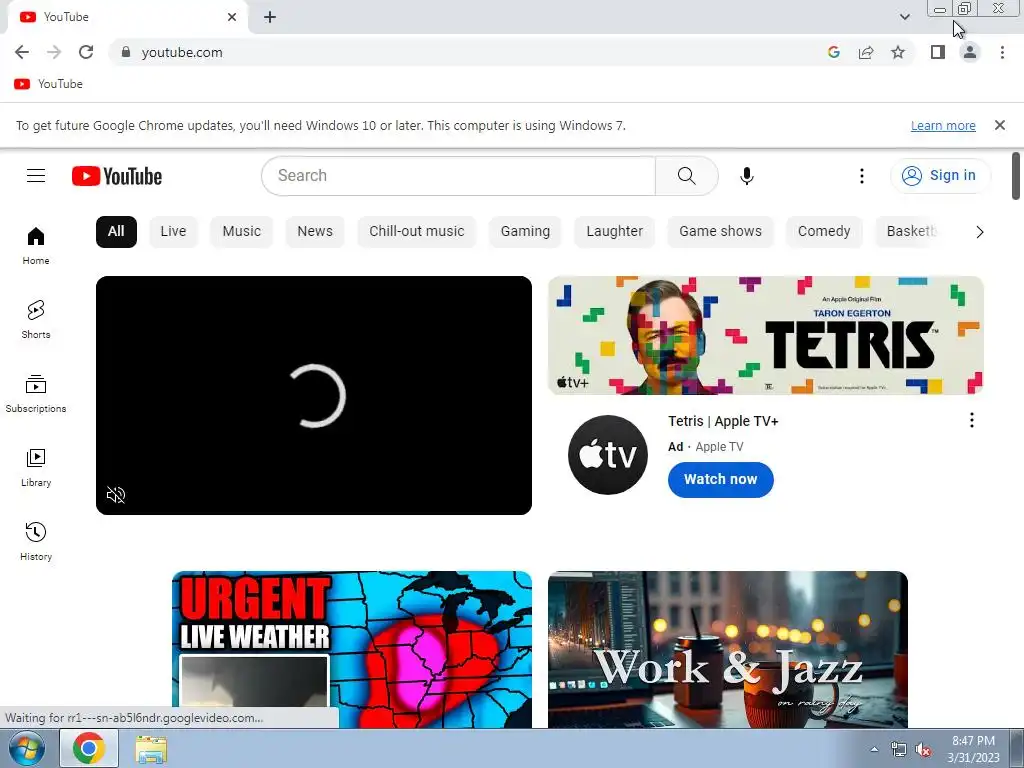Reload the YouTube page
The image size is (1024, 768).
pyautogui.click(x=86, y=52)
